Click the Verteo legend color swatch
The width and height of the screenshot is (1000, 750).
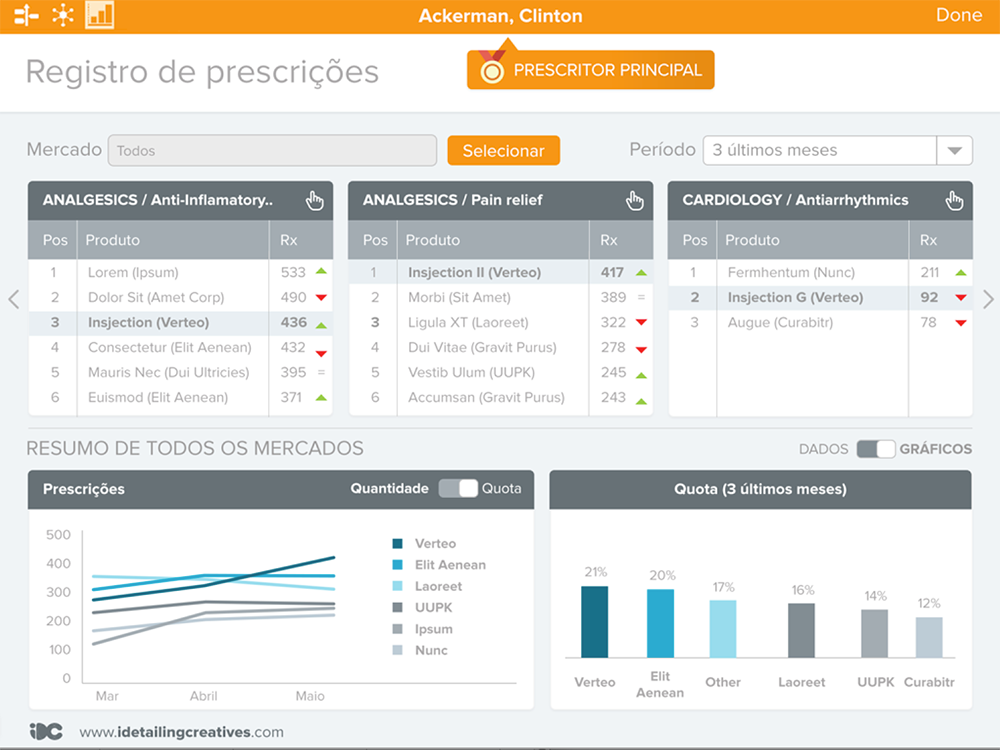(x=397, y=544)
